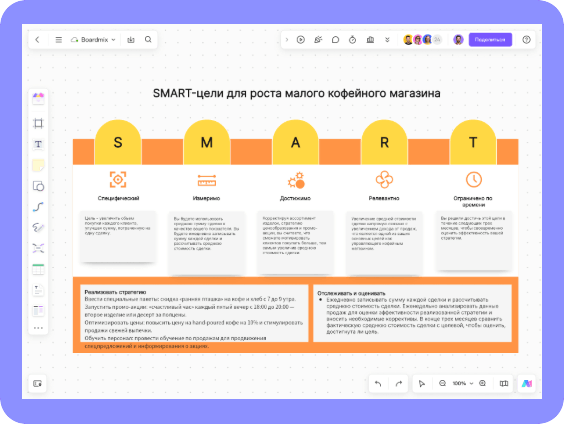The image size is (564, 424).
Task: Click the back arrow in top toolbar
Action: (37, 40)
